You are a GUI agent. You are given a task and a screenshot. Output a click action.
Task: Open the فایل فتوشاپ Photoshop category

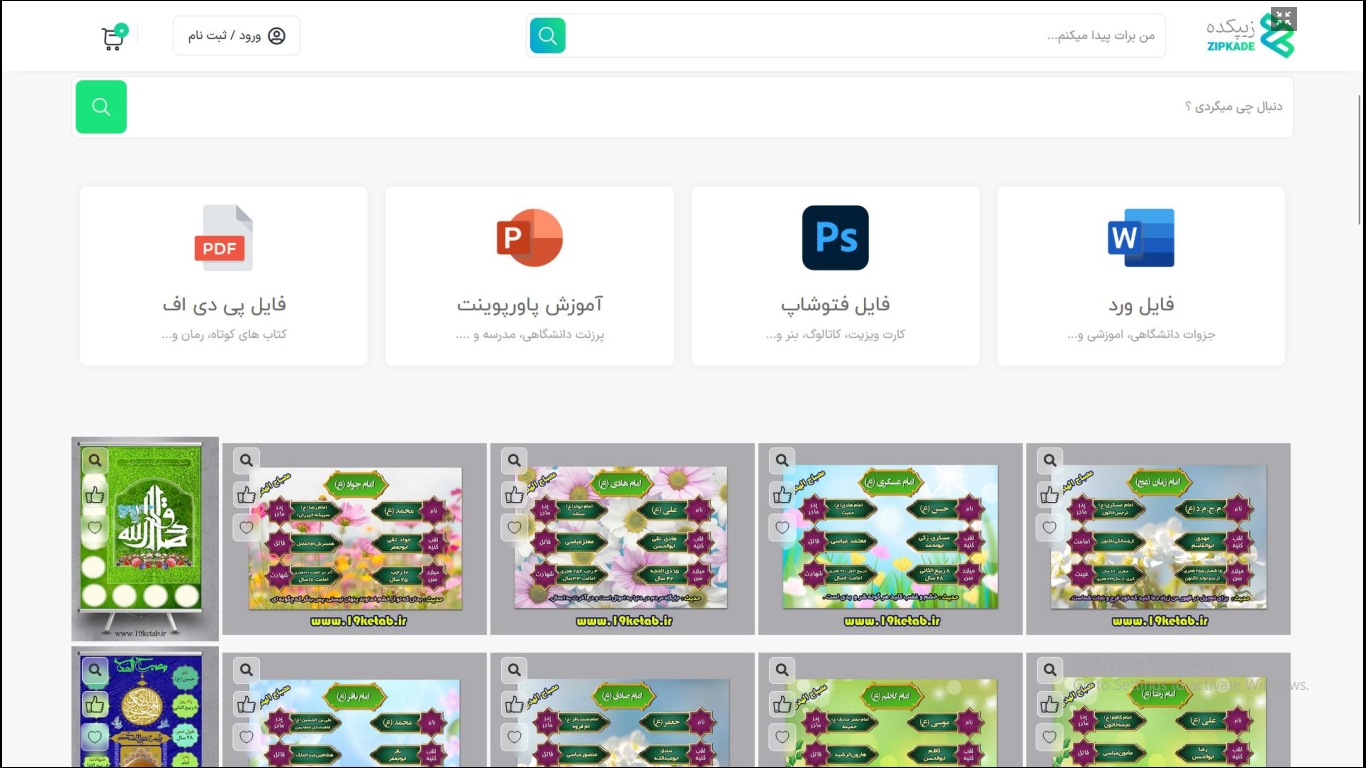pyautogui.click(x=835, y=275)
